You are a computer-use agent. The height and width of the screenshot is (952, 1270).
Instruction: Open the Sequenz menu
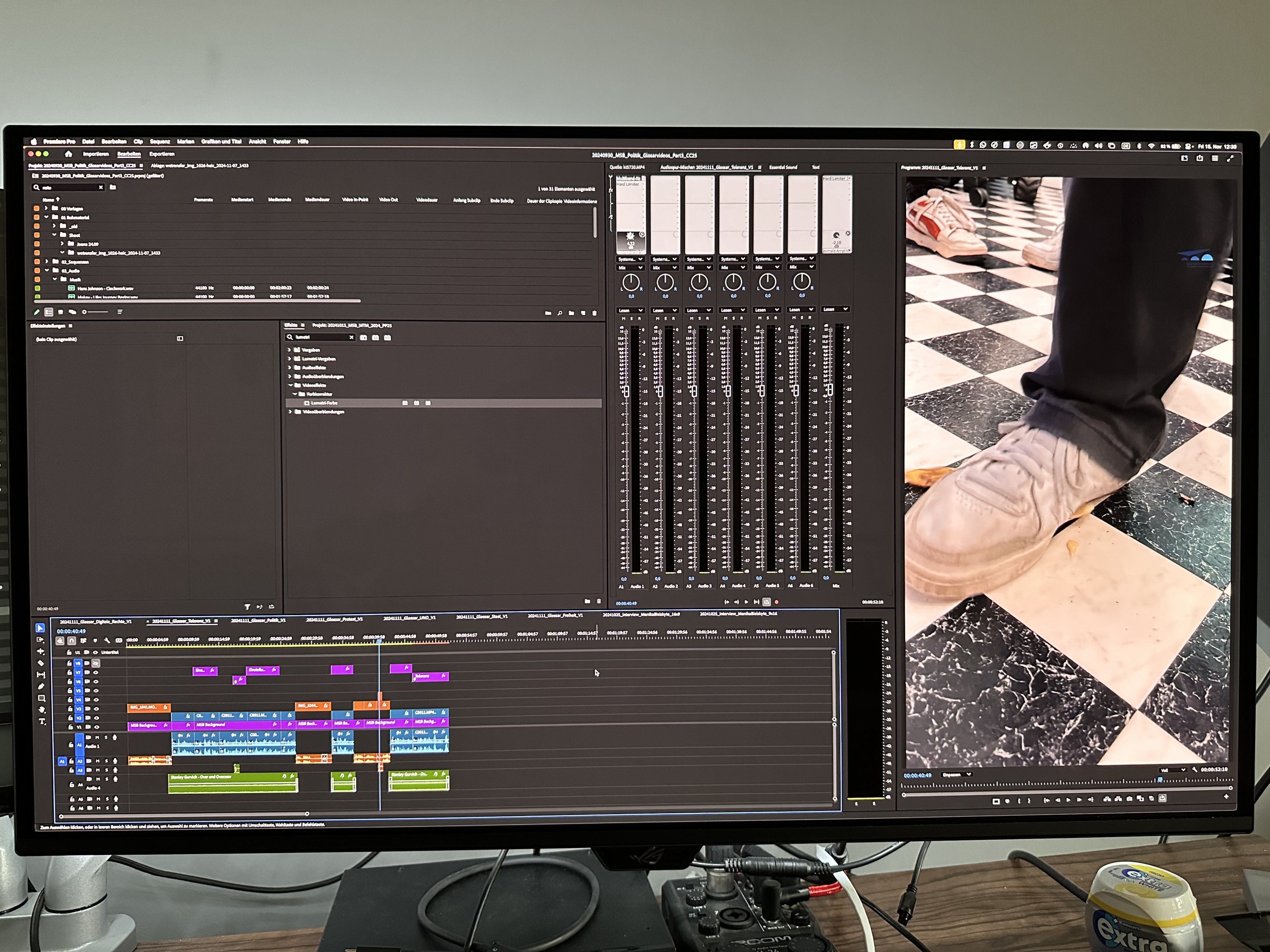click(x=160, y=142)
